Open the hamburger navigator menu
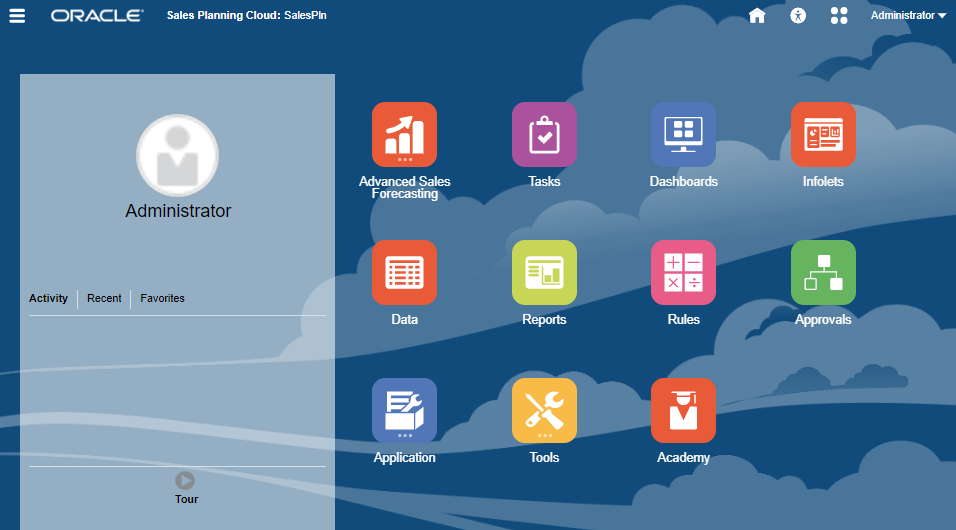This screenshot has width=956, height=530. 17,15
